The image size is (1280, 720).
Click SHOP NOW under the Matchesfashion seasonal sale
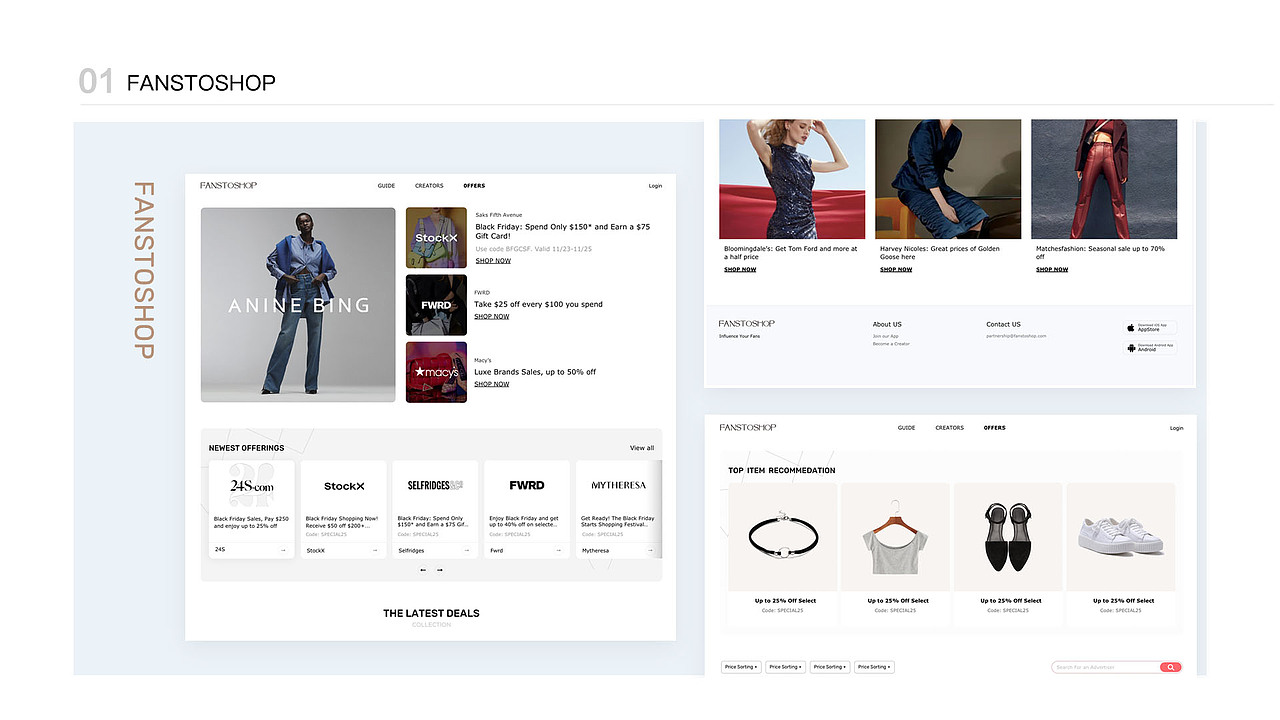pos(1052,270)
